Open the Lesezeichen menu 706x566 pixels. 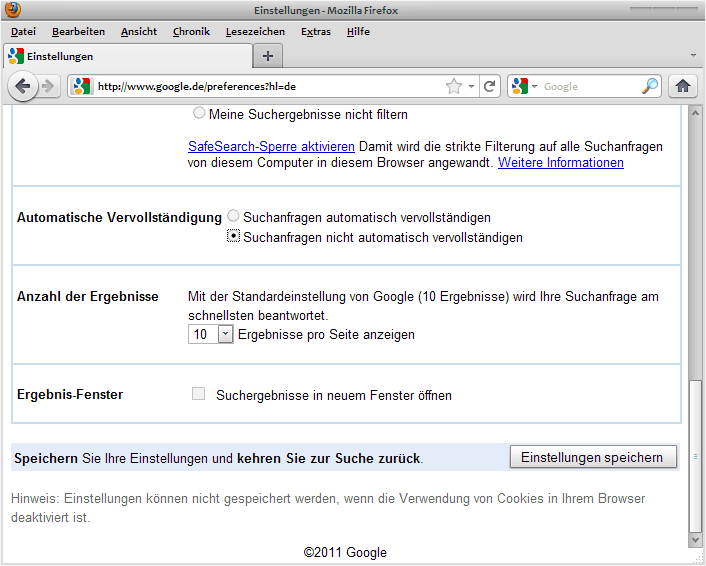tap(255, 32)
